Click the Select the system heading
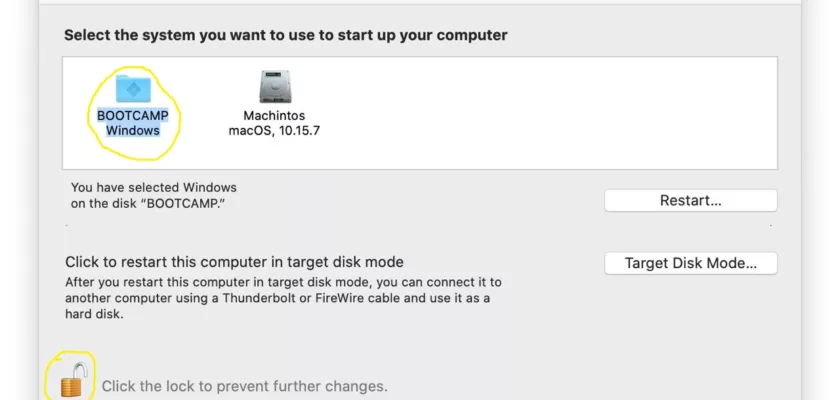 tap(286, 35)
